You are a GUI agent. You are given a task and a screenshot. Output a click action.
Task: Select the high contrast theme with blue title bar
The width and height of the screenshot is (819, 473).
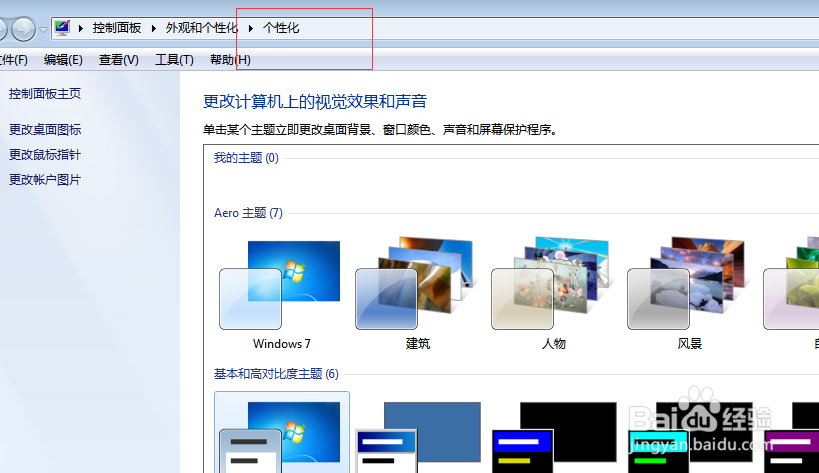point(554,436)
